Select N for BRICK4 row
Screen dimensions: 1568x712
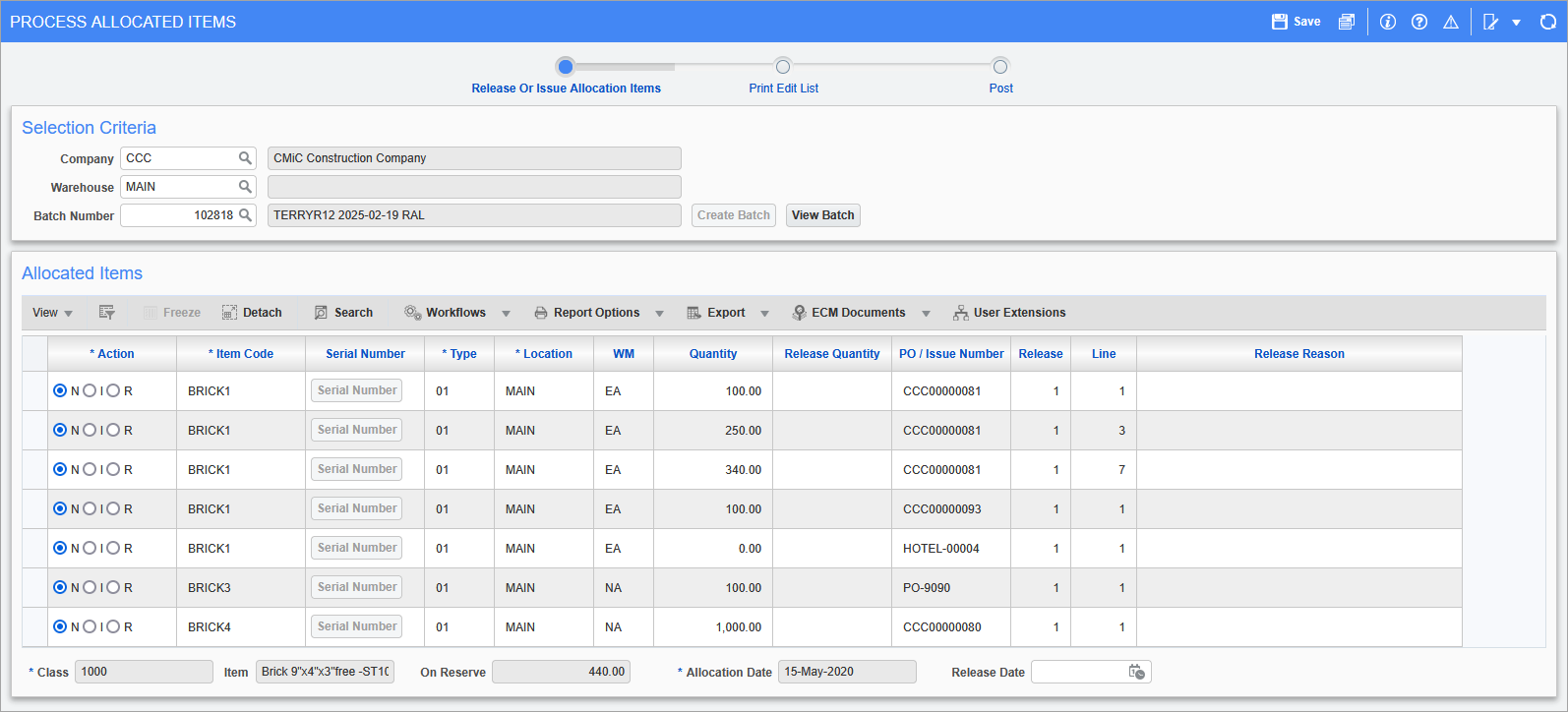pos(60,626)
